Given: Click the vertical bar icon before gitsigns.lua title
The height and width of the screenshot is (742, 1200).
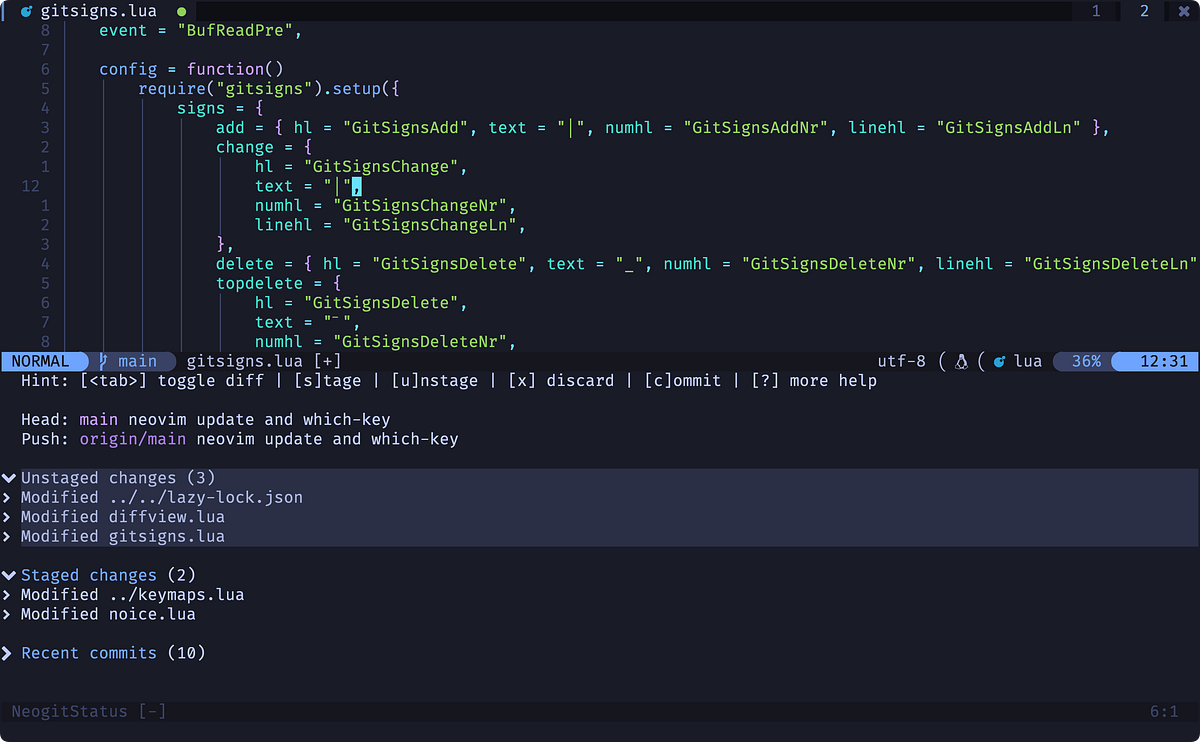Looking at the screenshot, I should 5,11.
